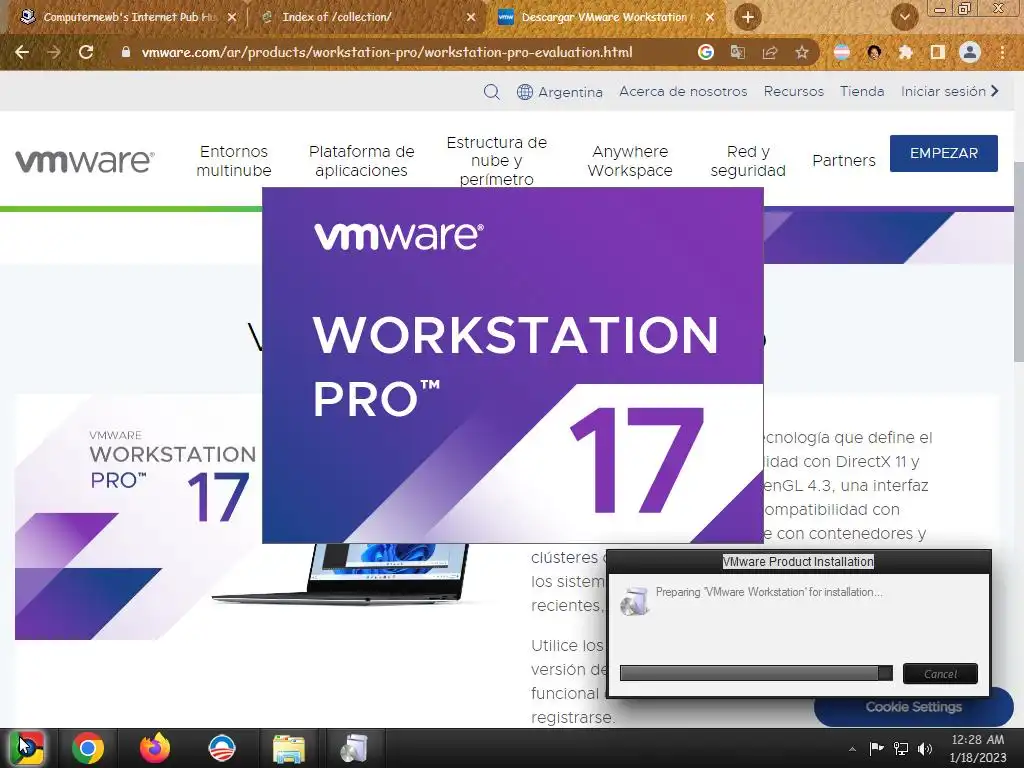Click the installer disc icon in dialog
Image resolution: width=1024 pixels, height=768 pixels.
point(635,601)
